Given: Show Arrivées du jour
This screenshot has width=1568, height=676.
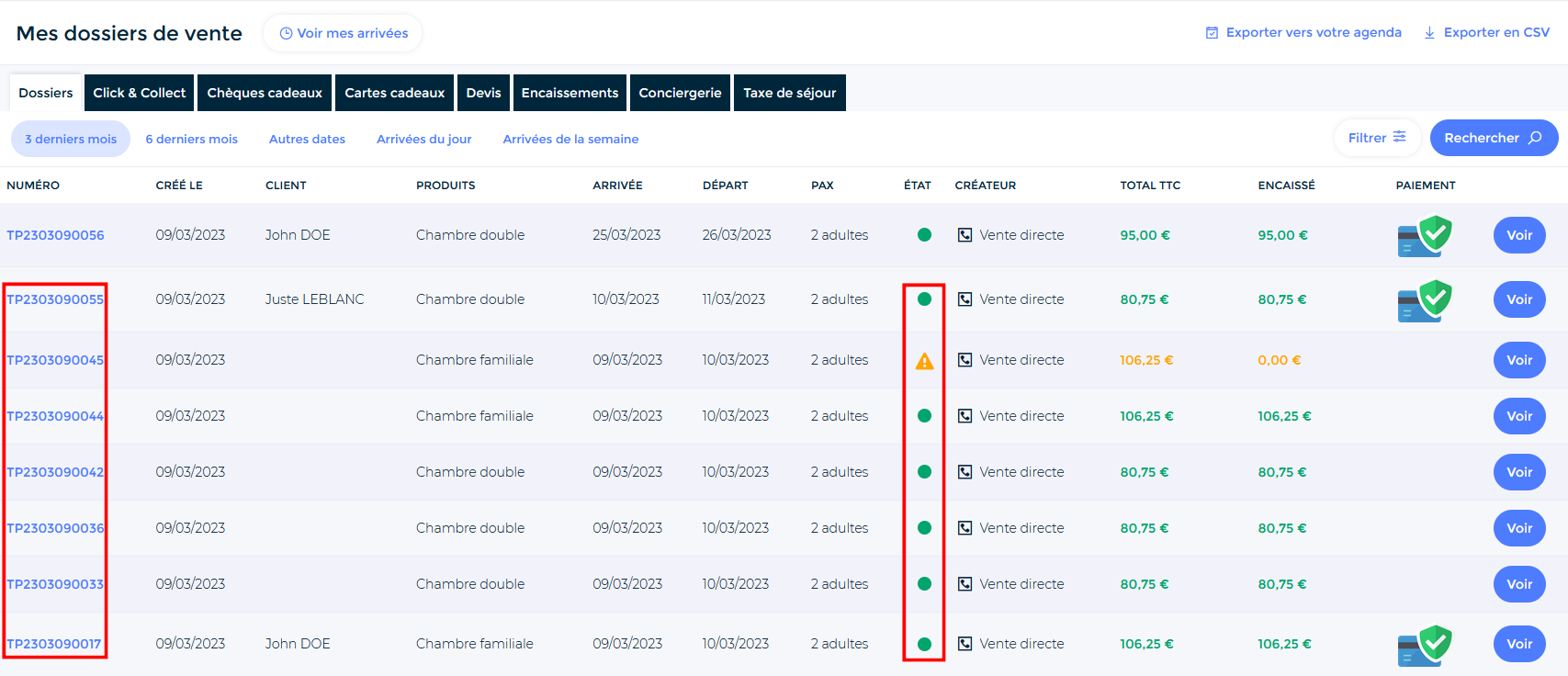Looking at the screenshot, I should pos(423,139).
